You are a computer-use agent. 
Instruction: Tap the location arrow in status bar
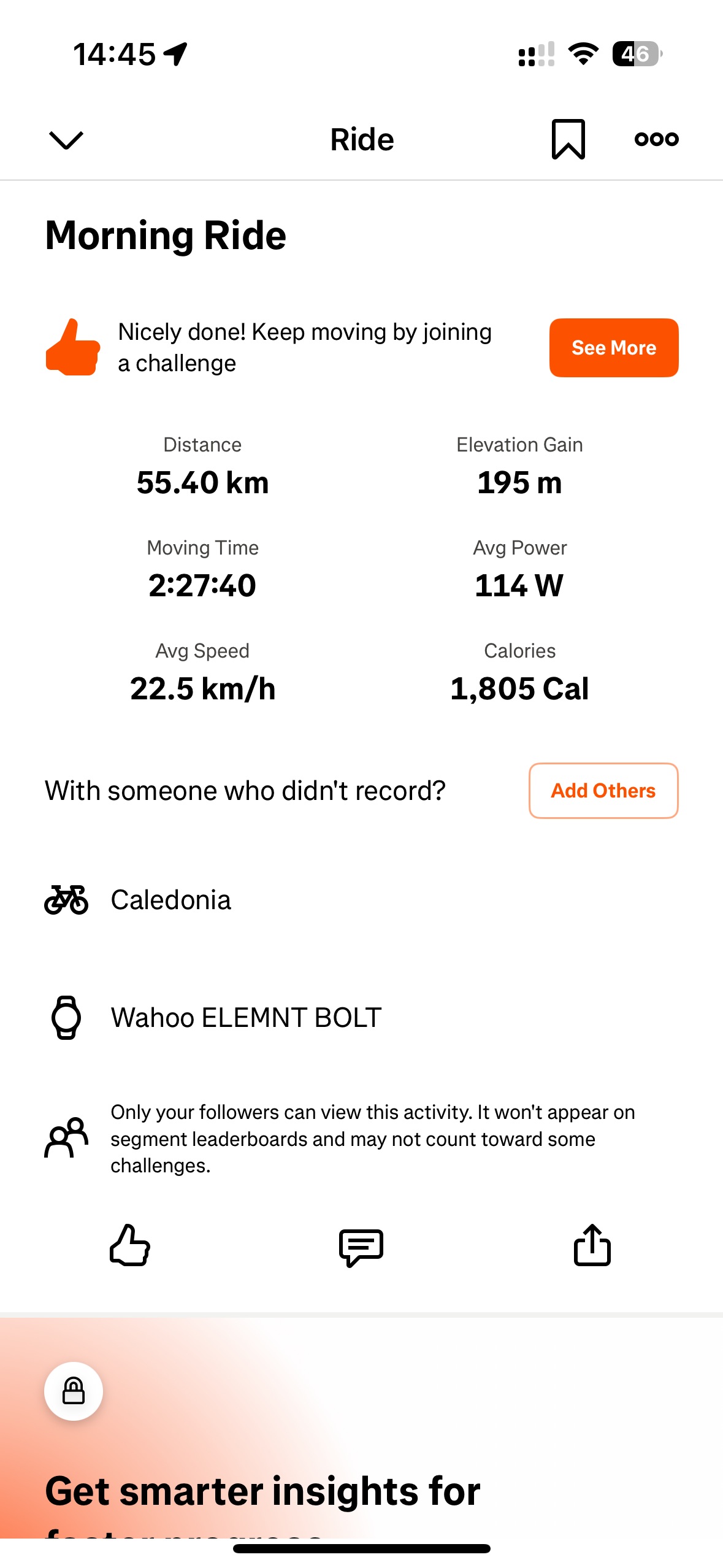[176, 54]
